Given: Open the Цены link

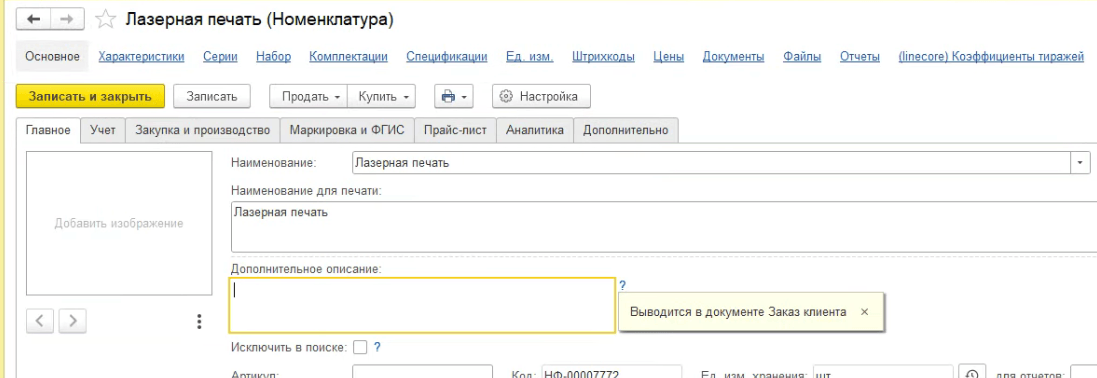Looking at the screenshot, I should [669, 57].
